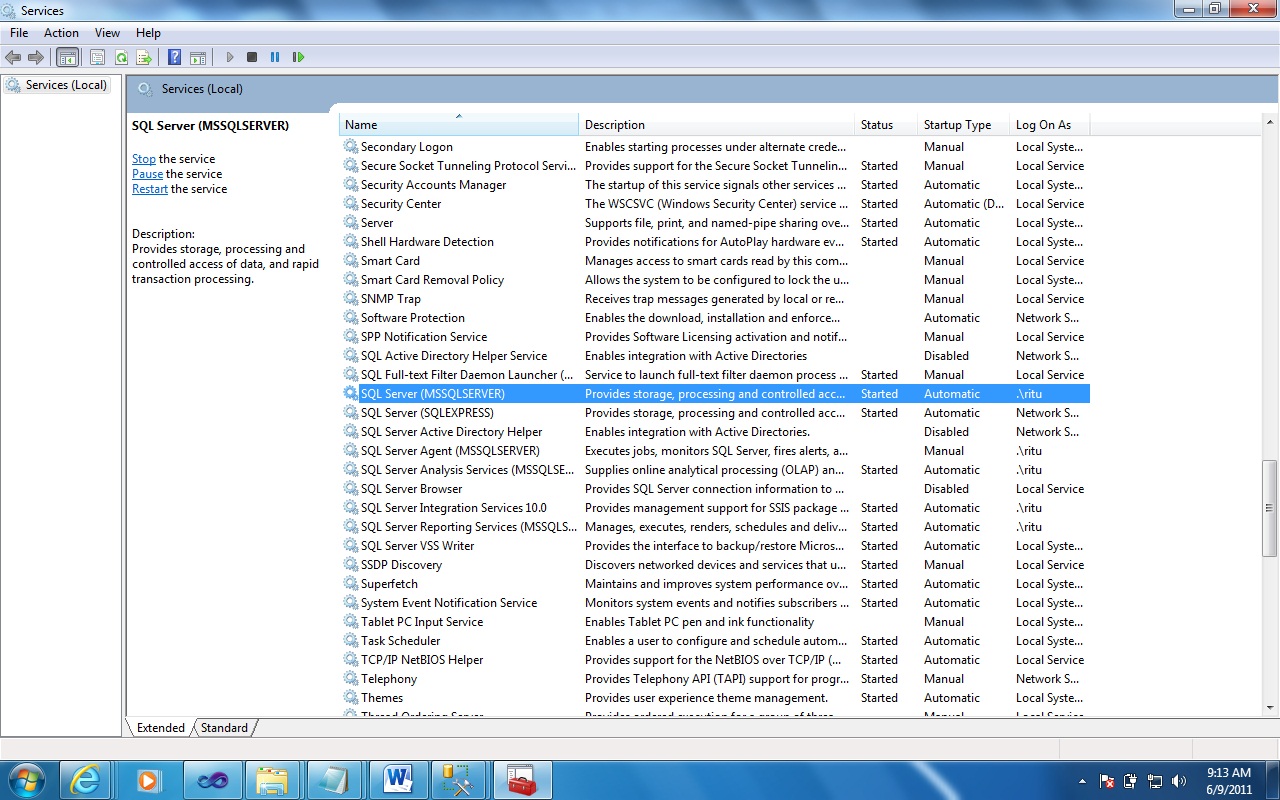Click the Forward arrow toolbar icon

(x=36, y=57)
